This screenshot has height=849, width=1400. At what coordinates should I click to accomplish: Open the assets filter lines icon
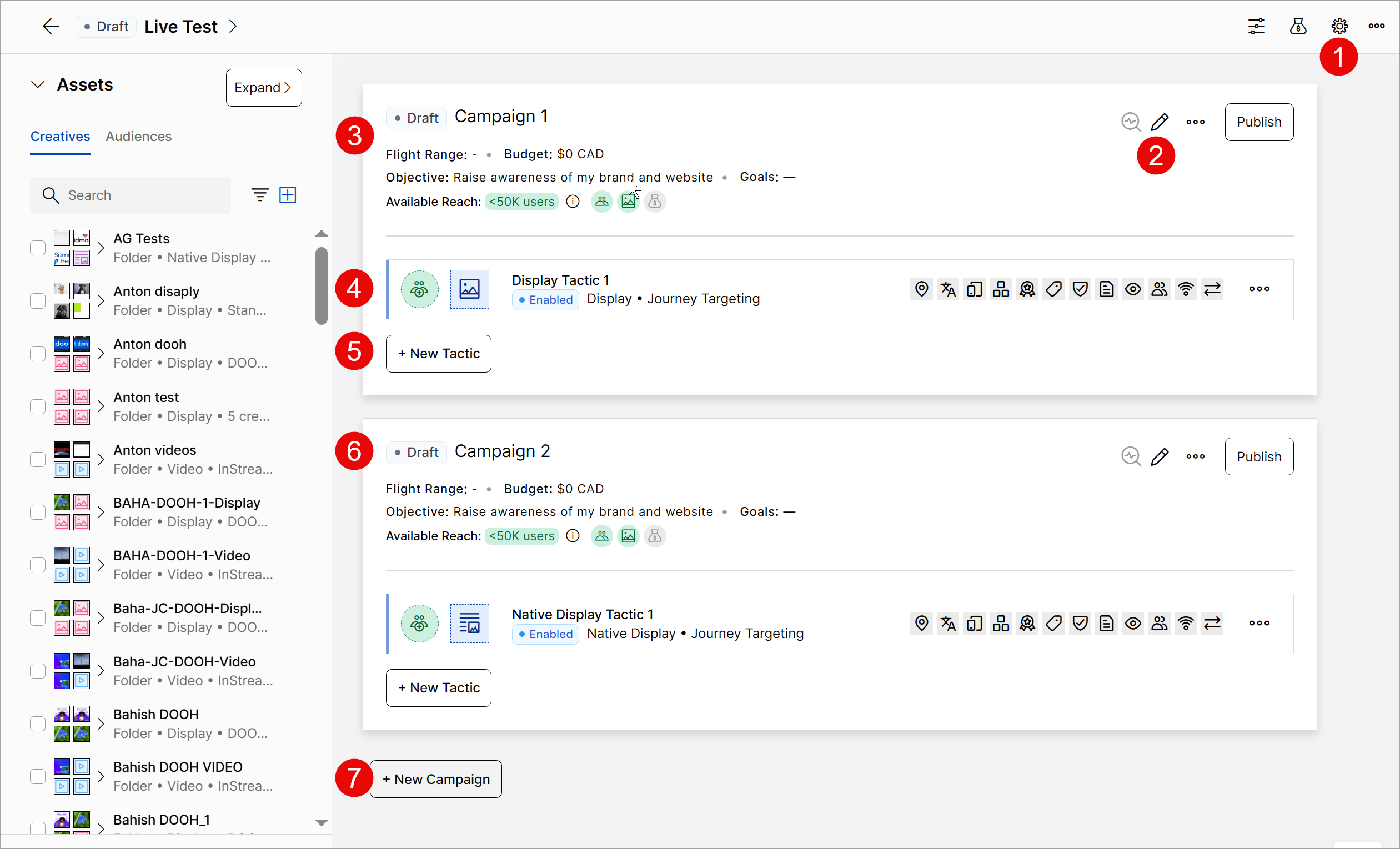[260, 195]
